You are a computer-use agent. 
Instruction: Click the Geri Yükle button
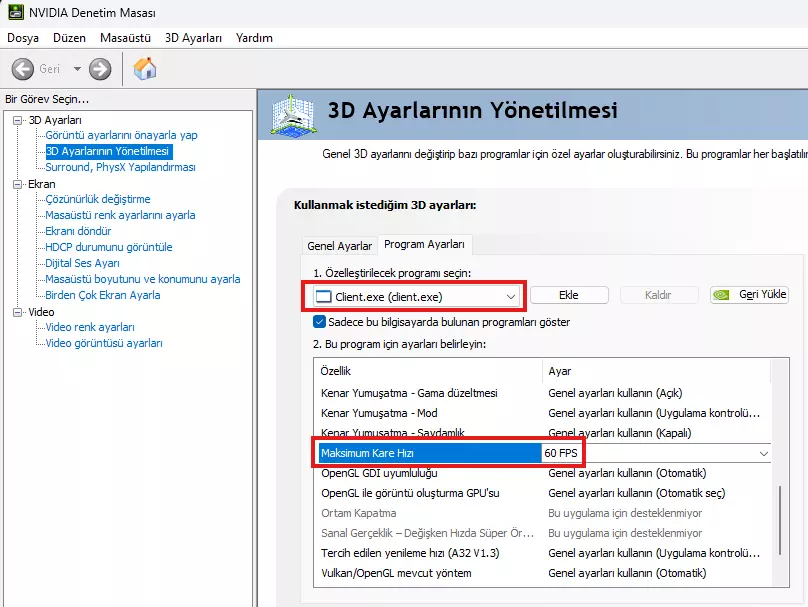[x=749, y=295]
